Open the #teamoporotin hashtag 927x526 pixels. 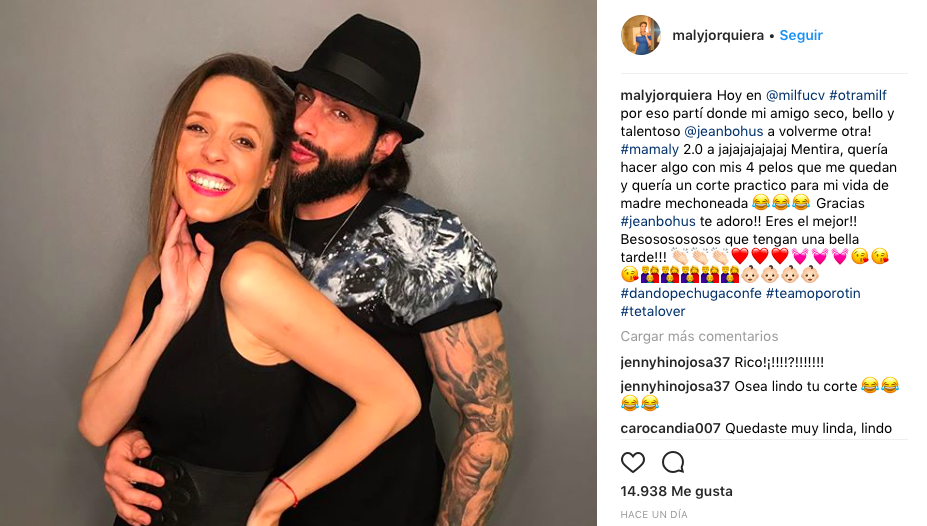pyautogui.click(x=813, y=293)
